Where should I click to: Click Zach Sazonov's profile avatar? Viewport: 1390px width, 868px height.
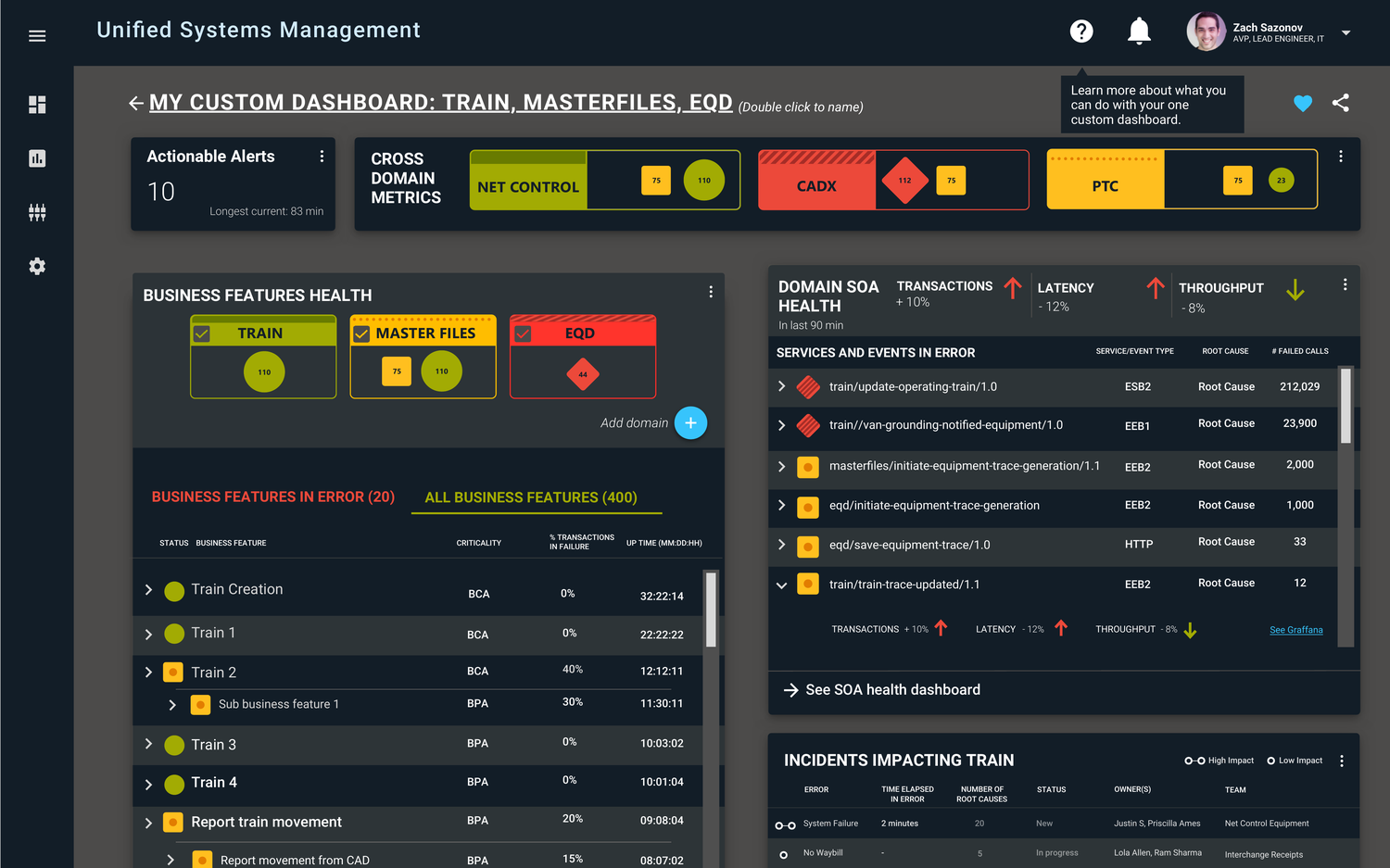point(1206,31)
